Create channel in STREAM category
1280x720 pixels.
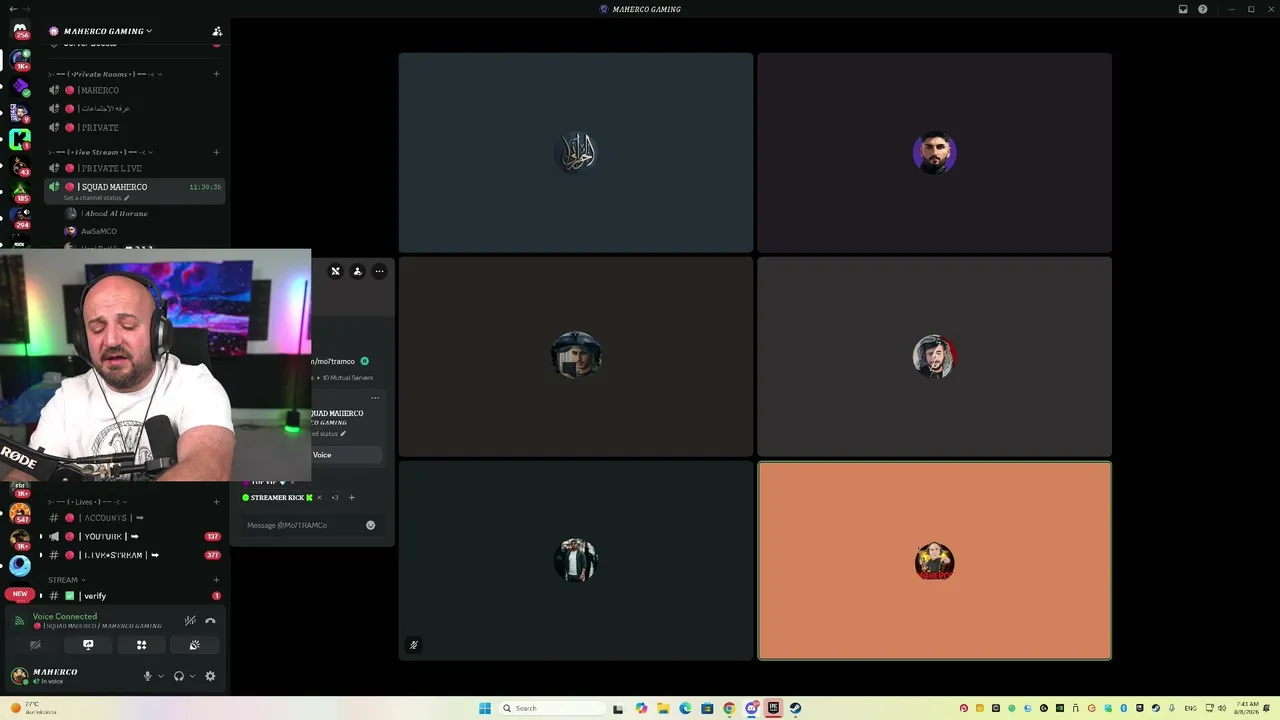[x=216, y=580]
